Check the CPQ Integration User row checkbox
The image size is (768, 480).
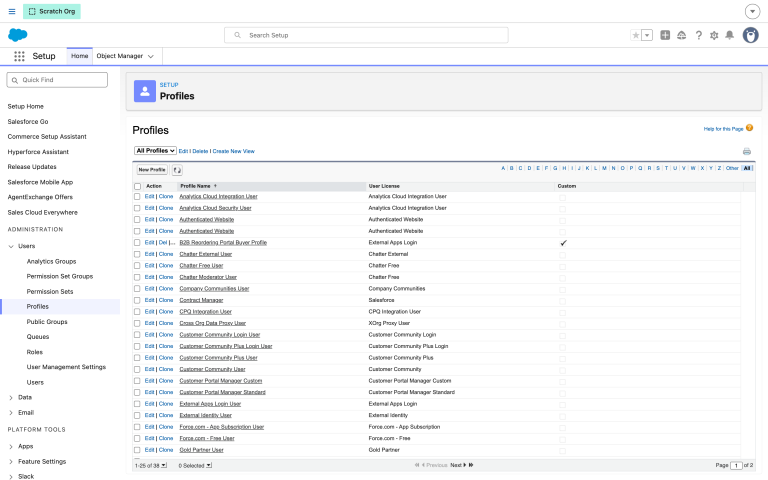[137, 312]
